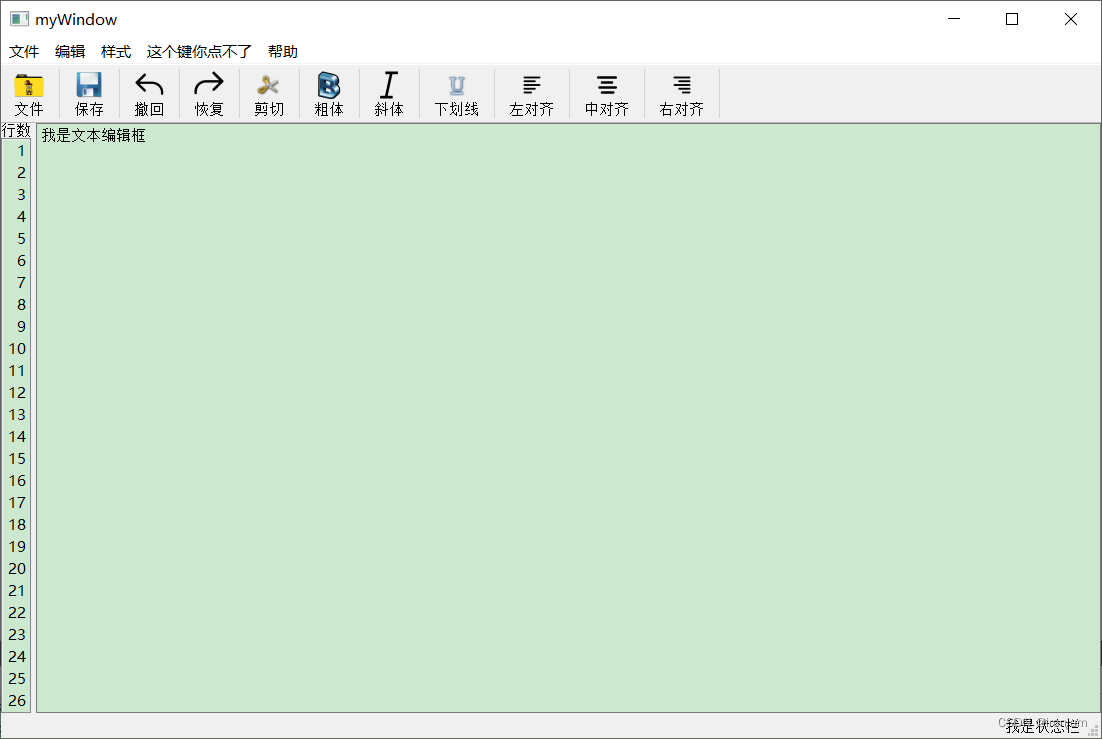This screenshot has width=1102, height=739.
Task: Select line number 10 in gutter
Action: [17, 349]
